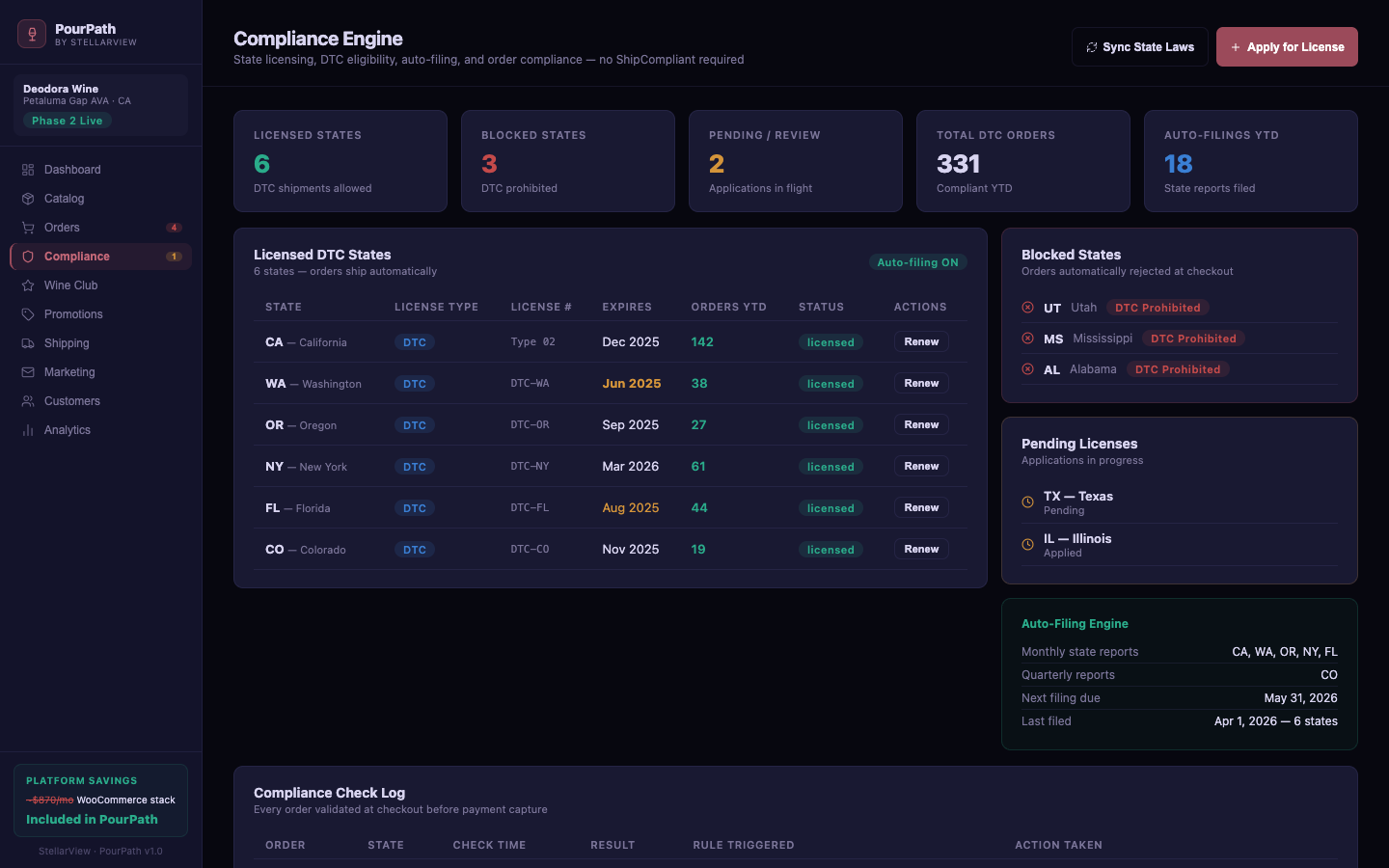The image size is (1389, 868).
Task: Select the Compliance sidebar item
Action: coord(77,257)
